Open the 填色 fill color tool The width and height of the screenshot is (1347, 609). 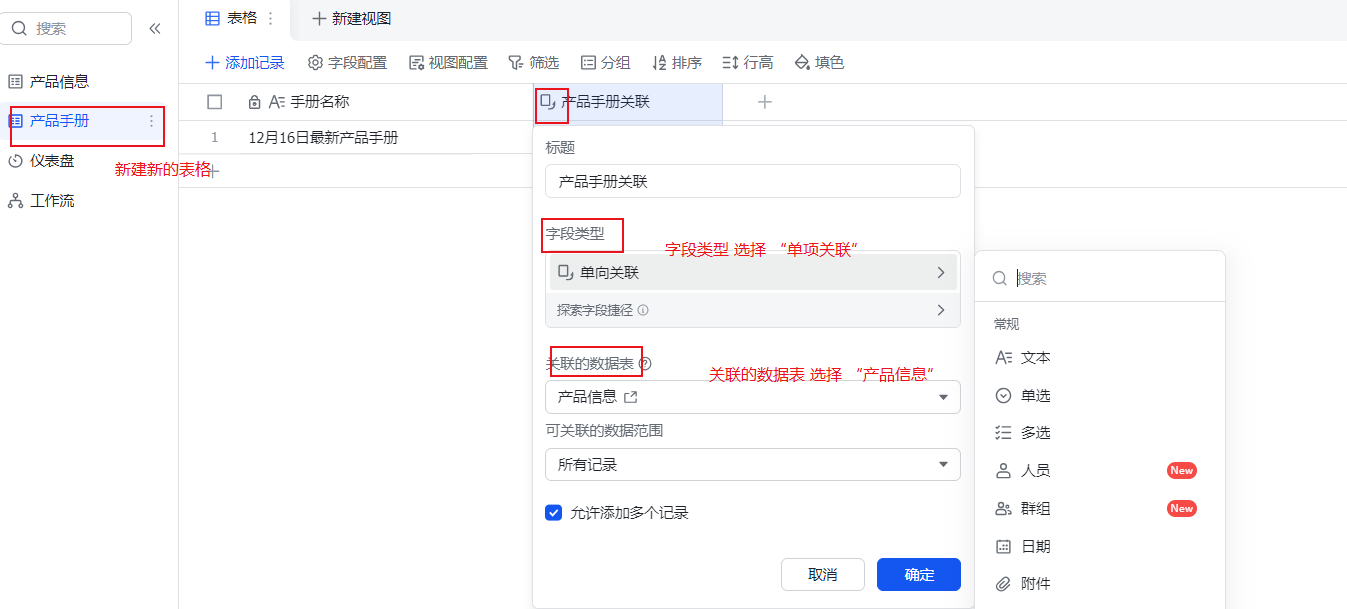pos(818,63)
